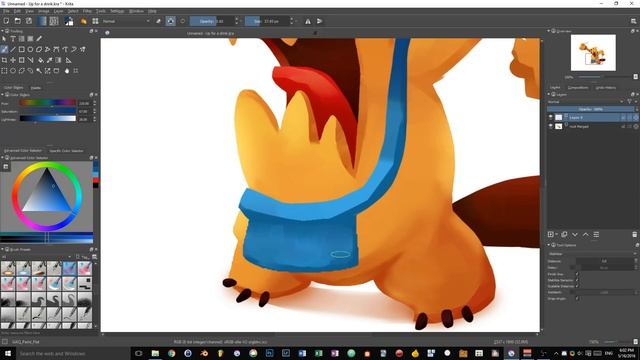Delete the selected layer with trash icon
The image size is (640, 360).
pos(634,234)
